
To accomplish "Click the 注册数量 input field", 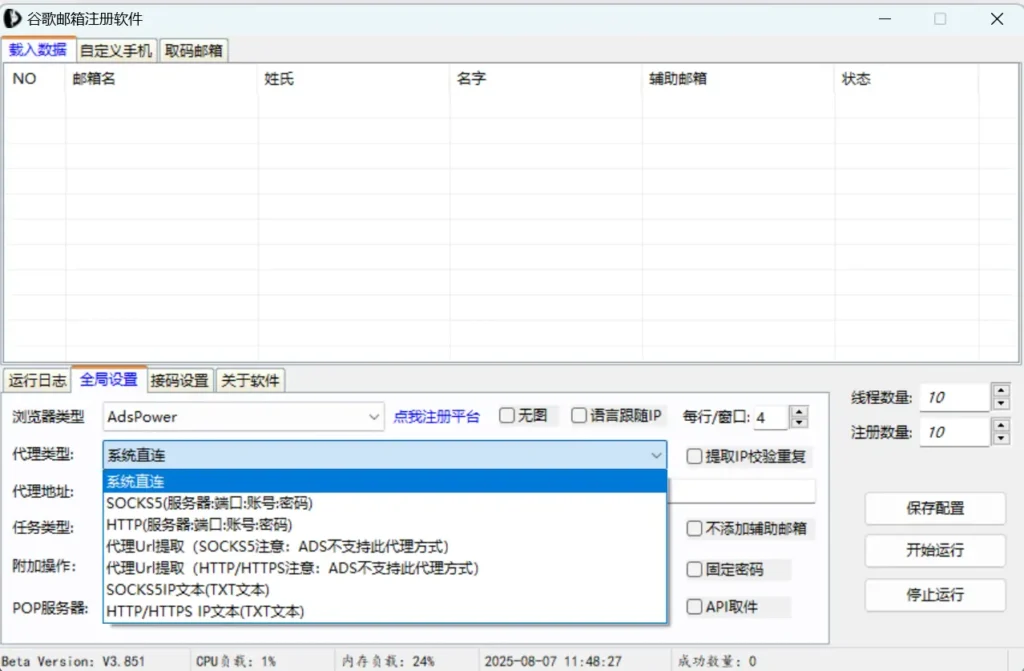I will pos(954,432).
